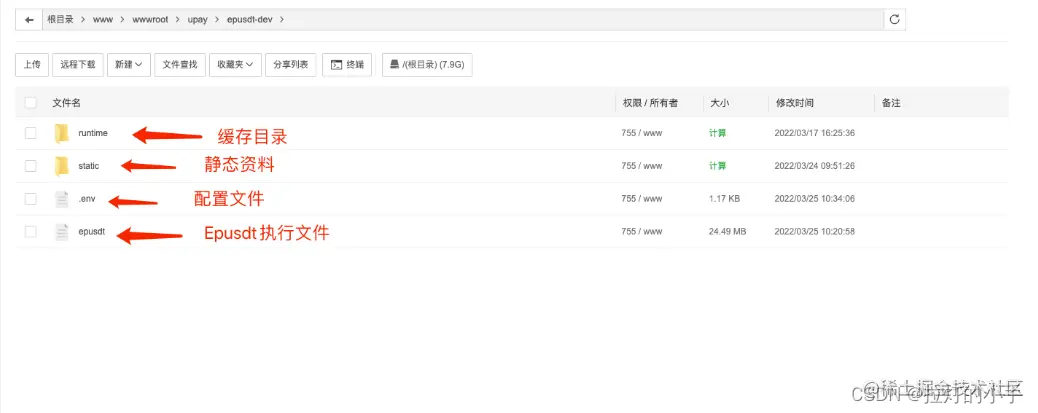The width and height of the screenshot is (1038, 413).
Task: Check the static row checkbox
Action: (x=30, y=166)
